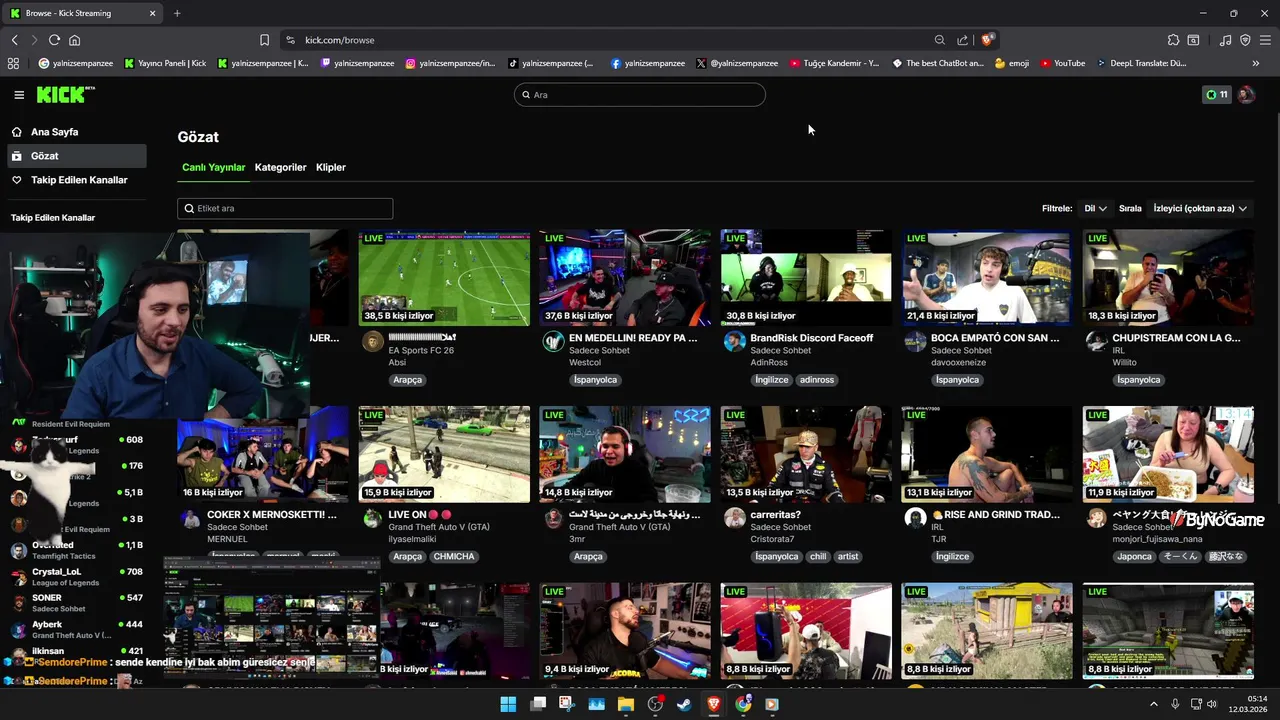This screenshot has width=1280, height=720.
Task: Open the BrandRisk Discord Faceoff stream thumbnail
Action: point(806,278)
